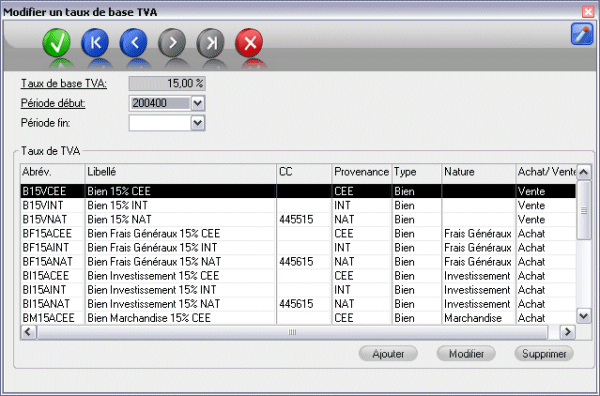
Task: Go to first record with blue icon
Action: 95,42
